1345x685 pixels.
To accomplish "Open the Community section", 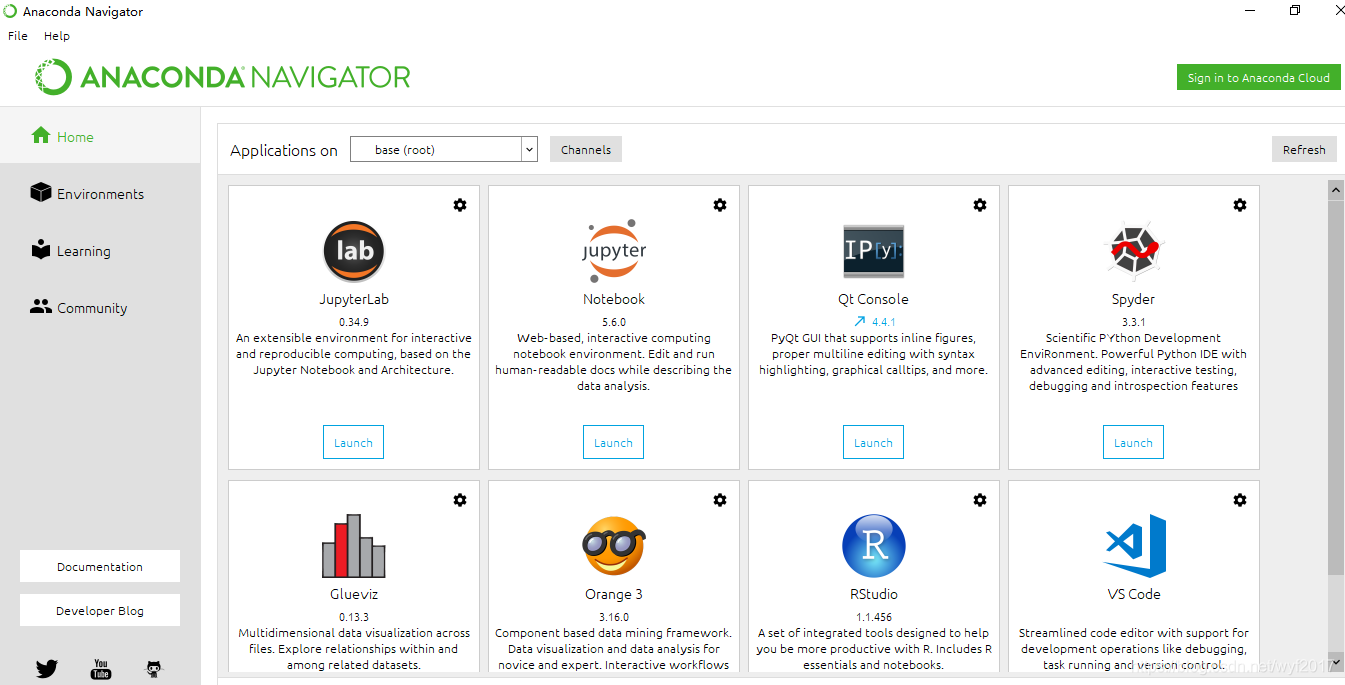I will (100, 307).
